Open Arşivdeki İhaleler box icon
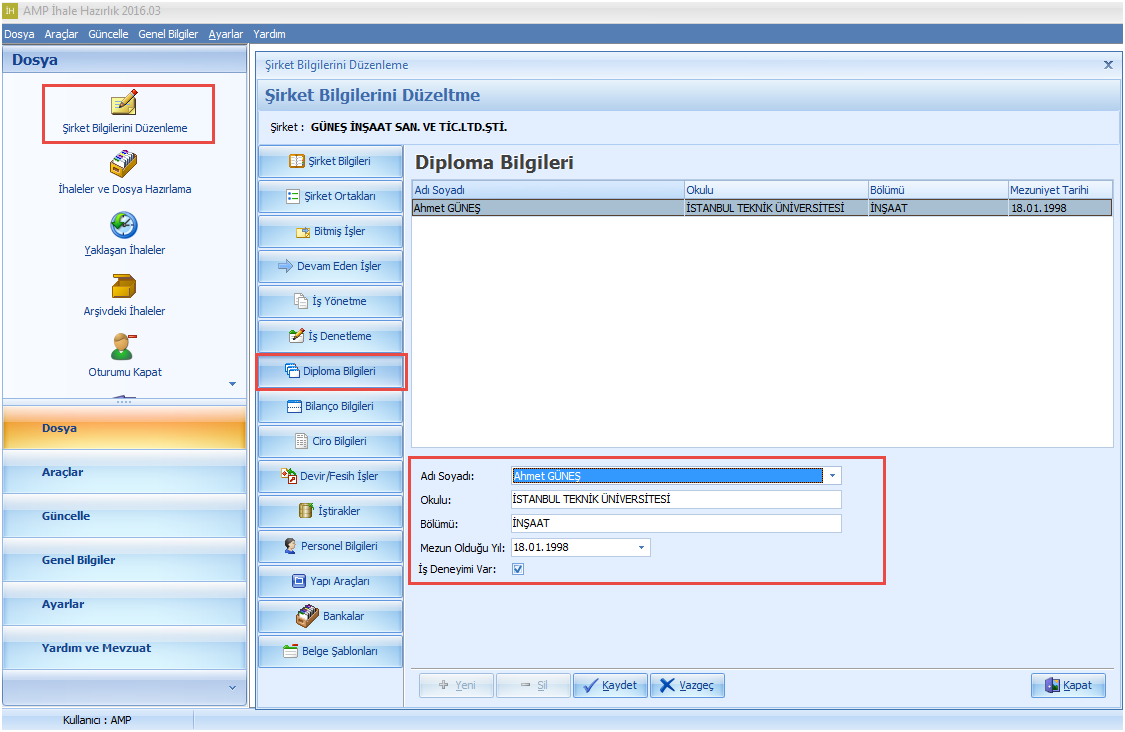Image resolution: width=1125 pixels, height=732 pixels. tap(124, 287)
